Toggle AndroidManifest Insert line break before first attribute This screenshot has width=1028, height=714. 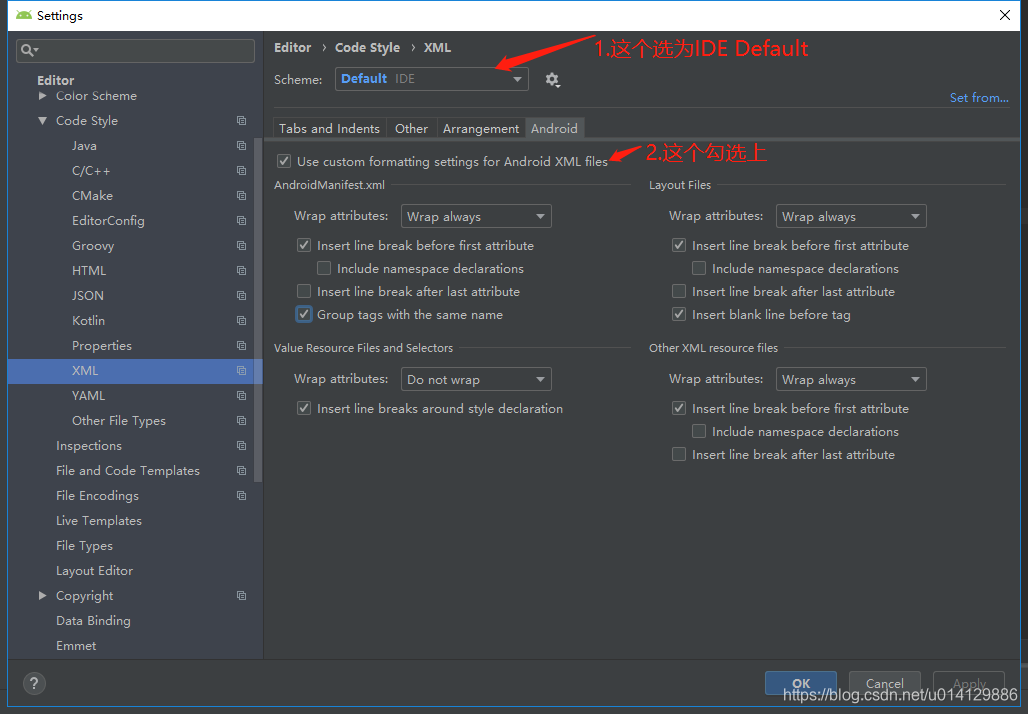pyautogui.click(x=304, y=245)
